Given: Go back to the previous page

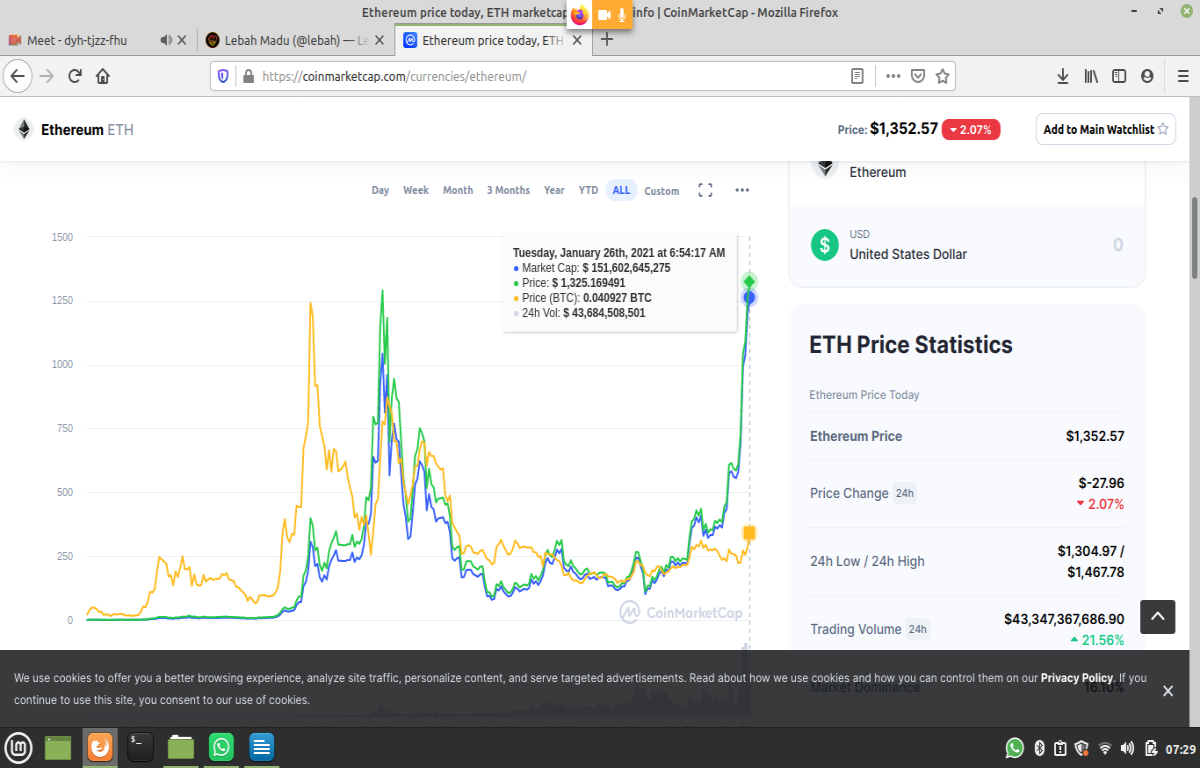Looking at the screenshot, I should click(x=17, y=76).
